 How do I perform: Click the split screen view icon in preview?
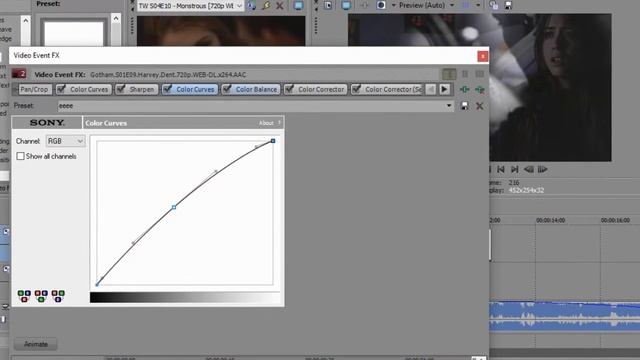[381, 5]
